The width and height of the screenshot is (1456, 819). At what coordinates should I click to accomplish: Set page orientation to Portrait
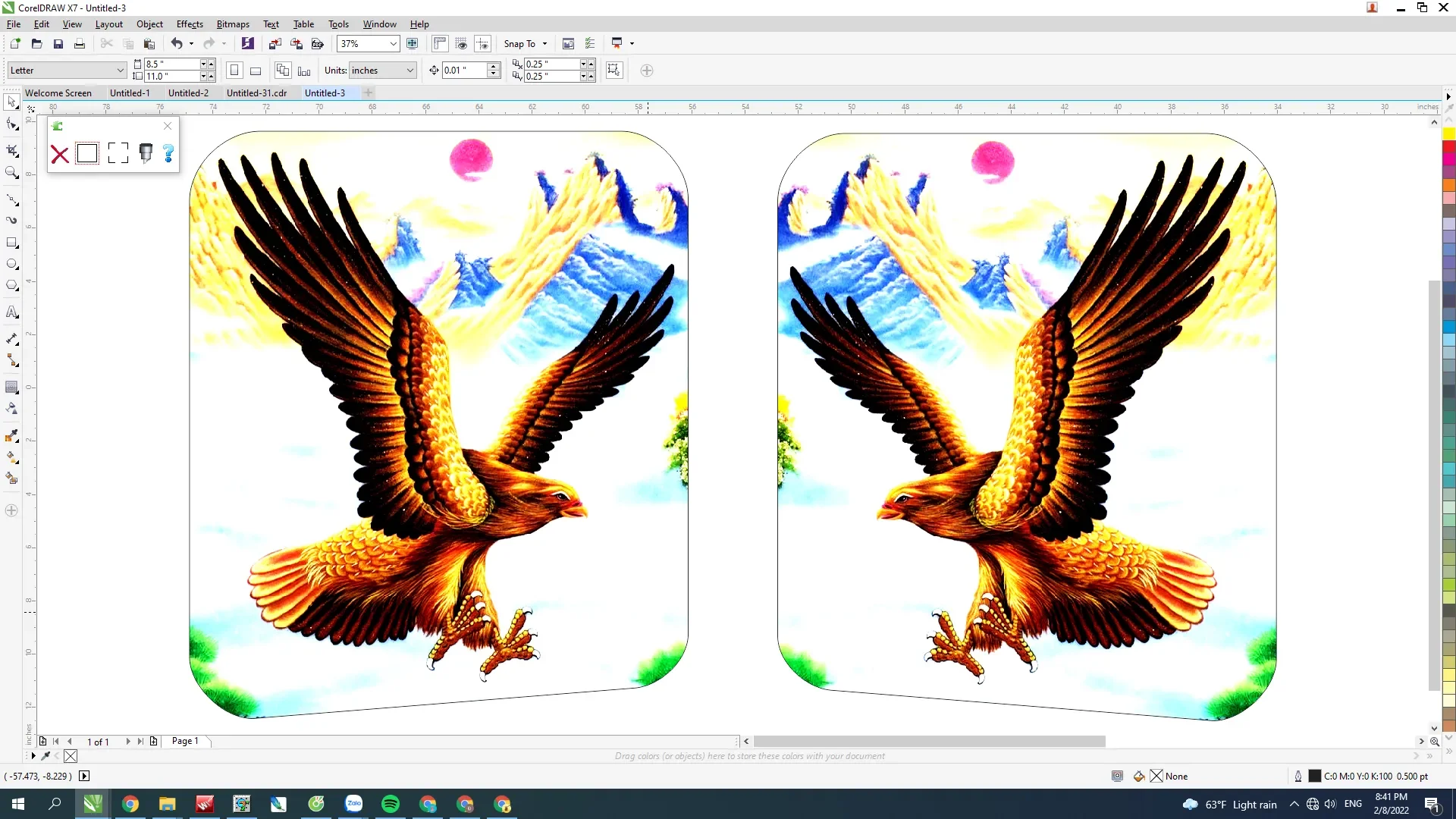[x=234, y=71]
